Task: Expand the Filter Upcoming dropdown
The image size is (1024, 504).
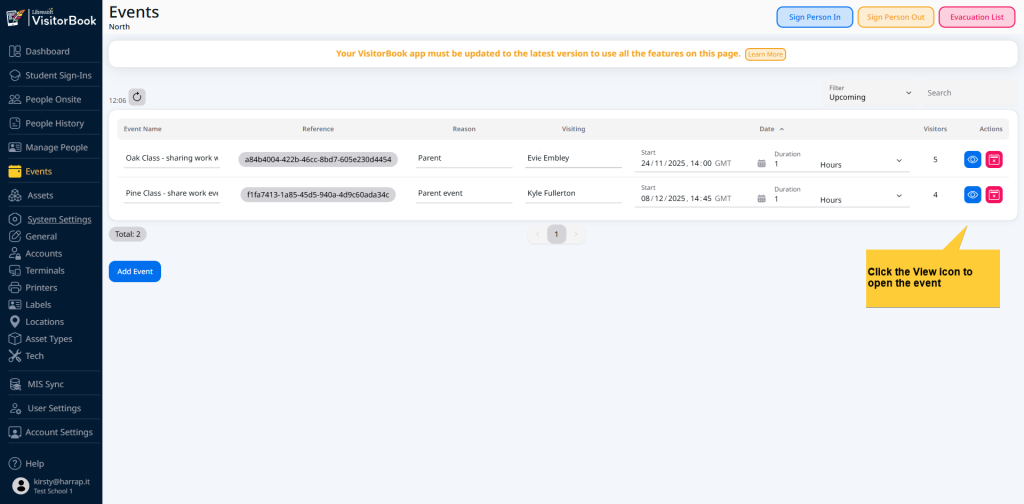Action: click(869, 93)
